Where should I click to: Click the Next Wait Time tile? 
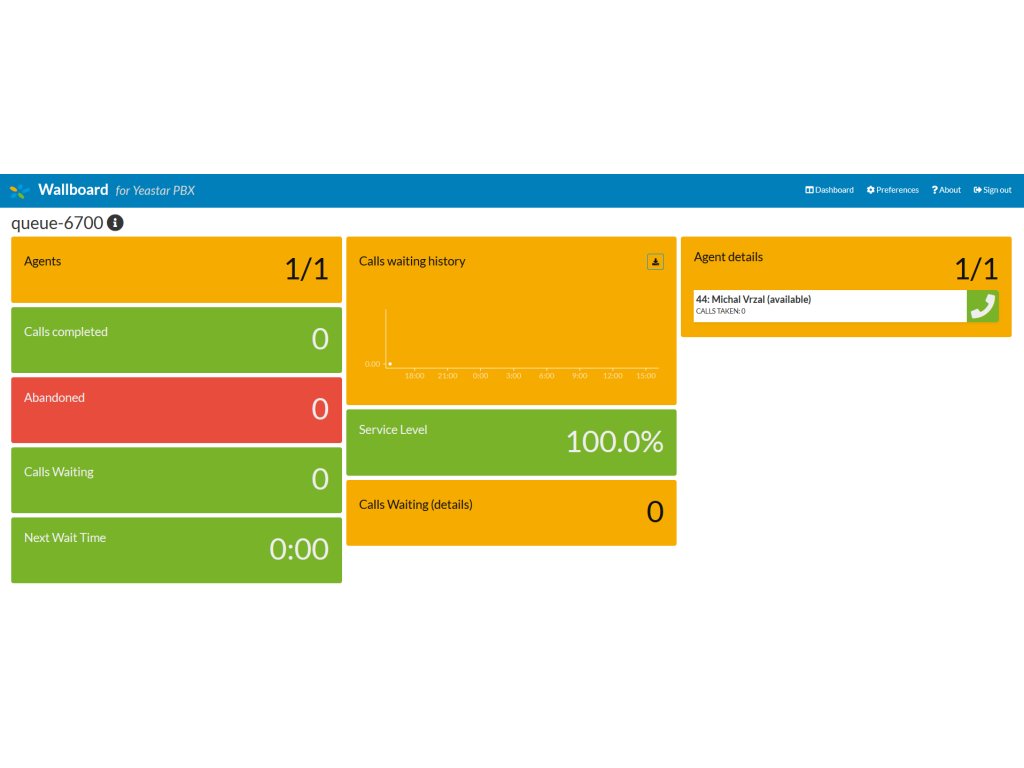point(176,551)
